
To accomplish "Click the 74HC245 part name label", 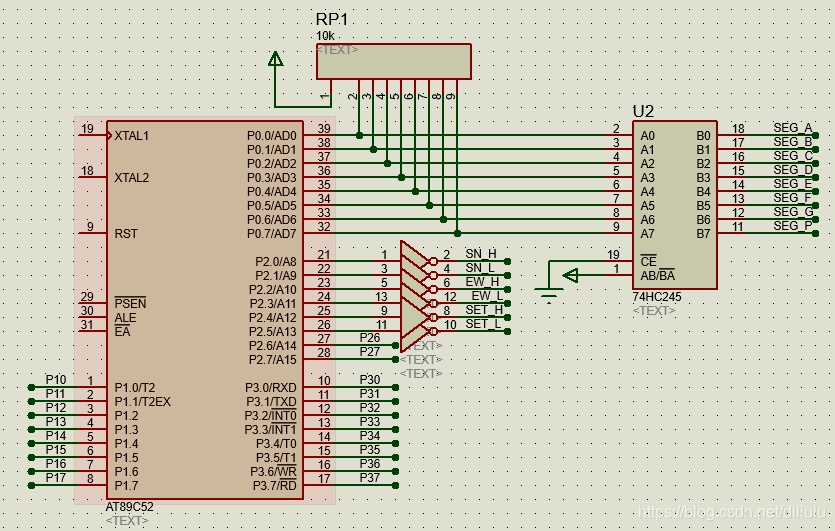I will [657, 297].
